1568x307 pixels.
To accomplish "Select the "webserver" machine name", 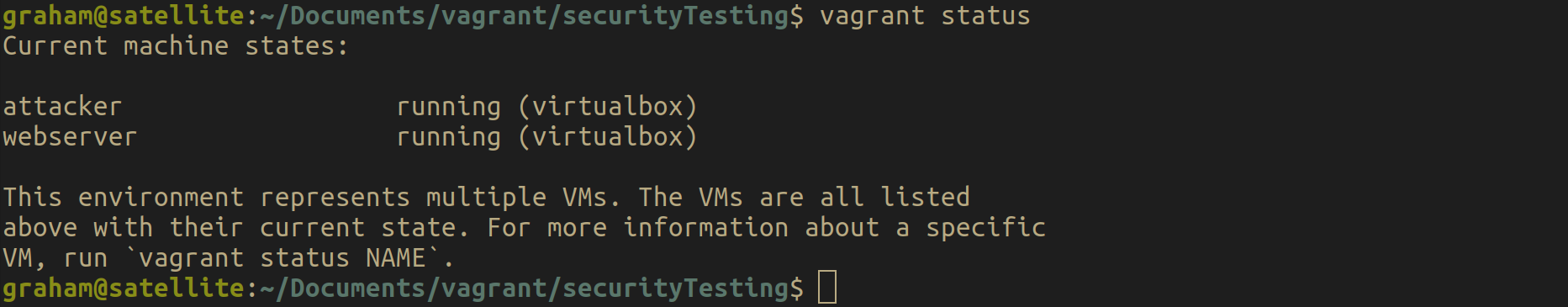I will coord(70,136).
